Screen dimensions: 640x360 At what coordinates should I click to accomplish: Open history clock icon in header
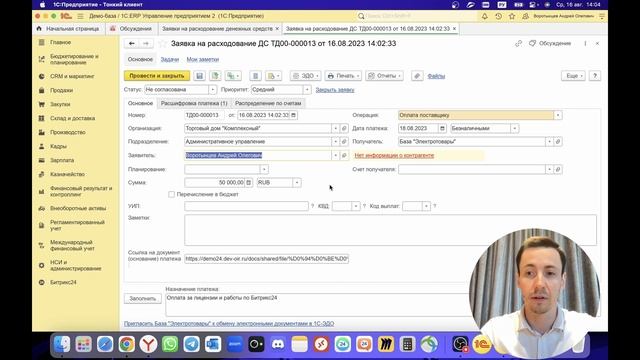pos(498,16)
